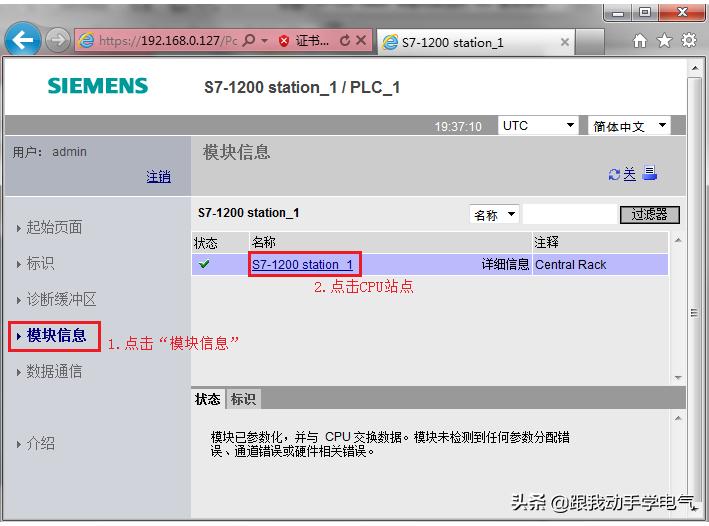Screen dimensions: 709x526
Task: Open a new blank browser tab
Action: 590,42
